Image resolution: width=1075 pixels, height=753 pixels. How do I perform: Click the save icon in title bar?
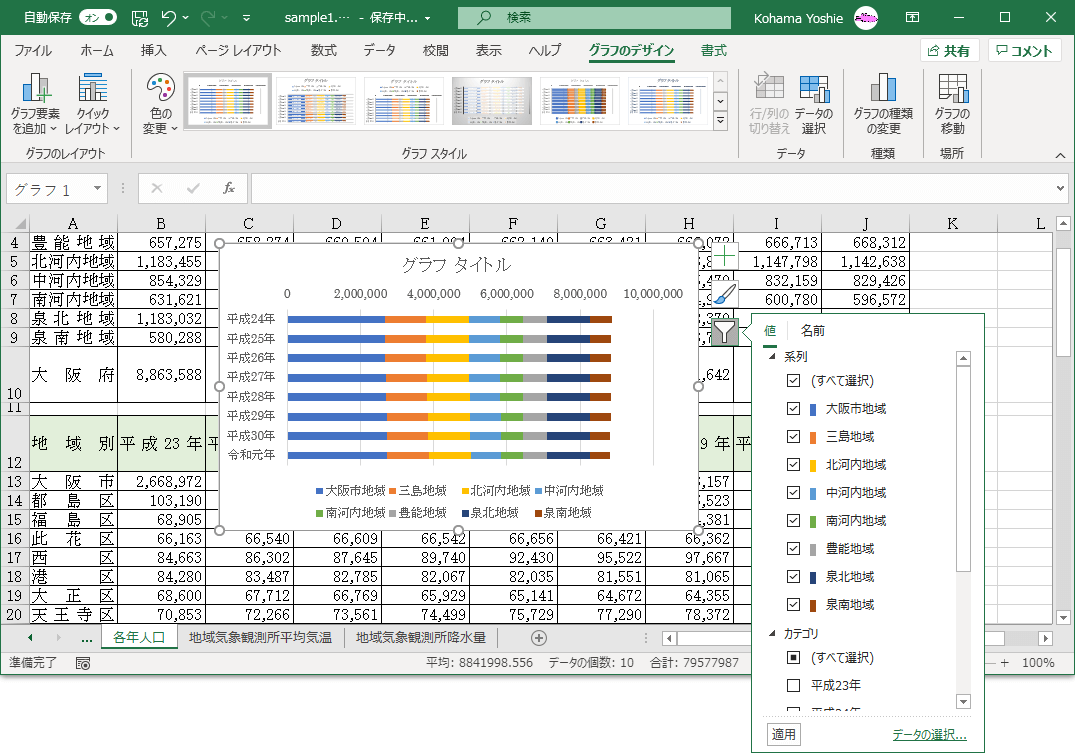click(140, 18)
